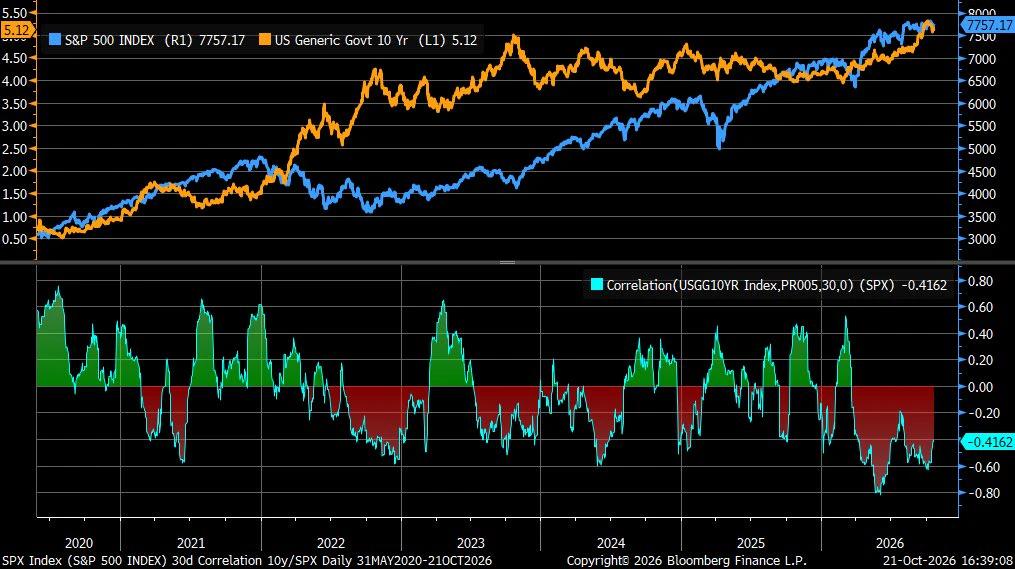Viewport: 1015px width, 569px height.
Task: Click the 2025 year label on time axis
Action: click(751, 543)
